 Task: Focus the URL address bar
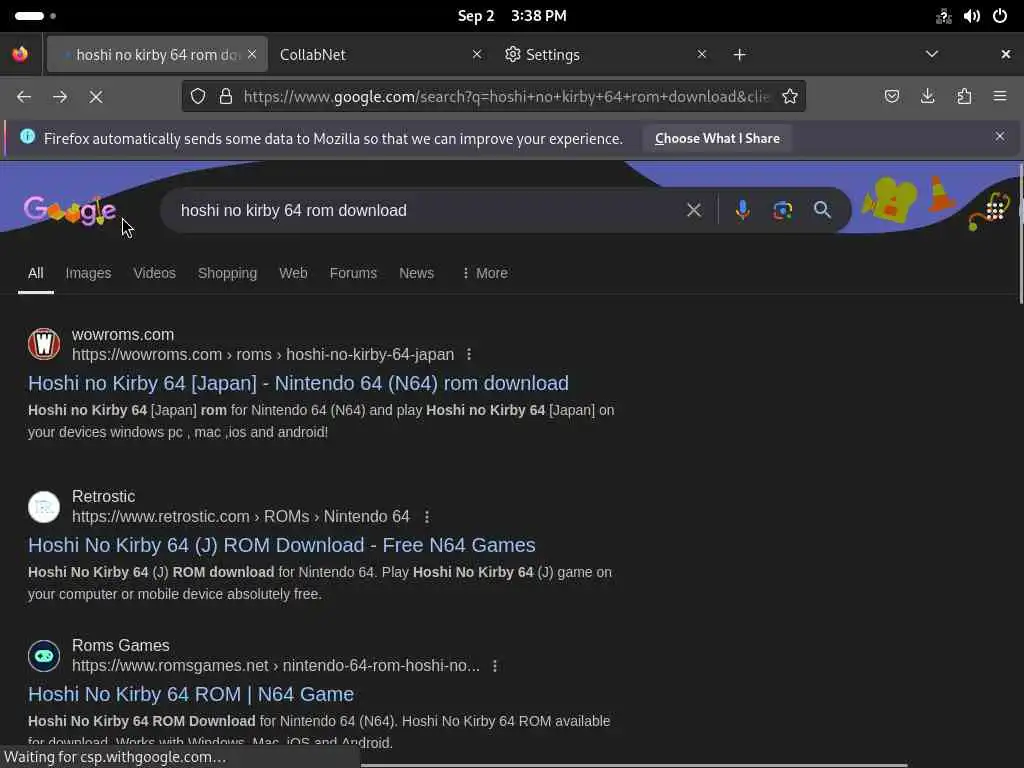(506, 97)
